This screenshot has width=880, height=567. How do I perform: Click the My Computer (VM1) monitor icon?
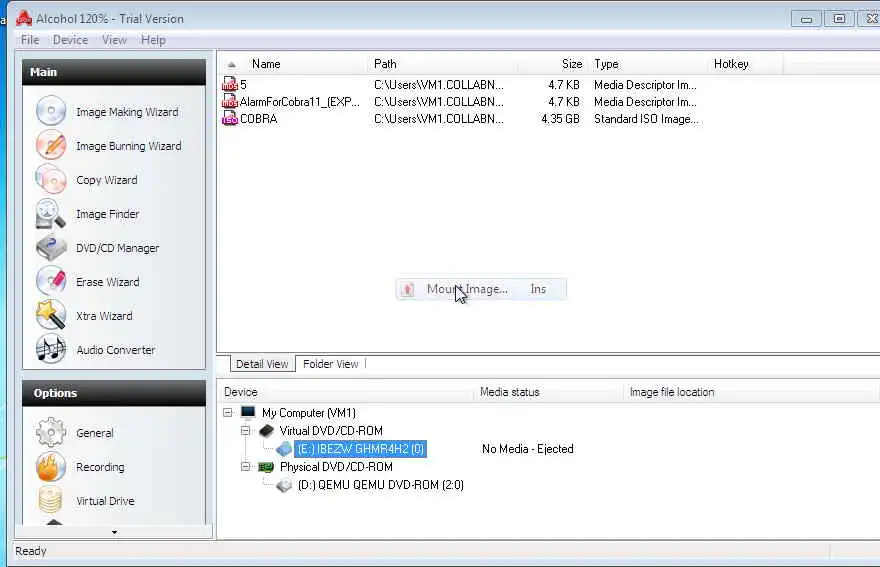(x=248, y=413)
